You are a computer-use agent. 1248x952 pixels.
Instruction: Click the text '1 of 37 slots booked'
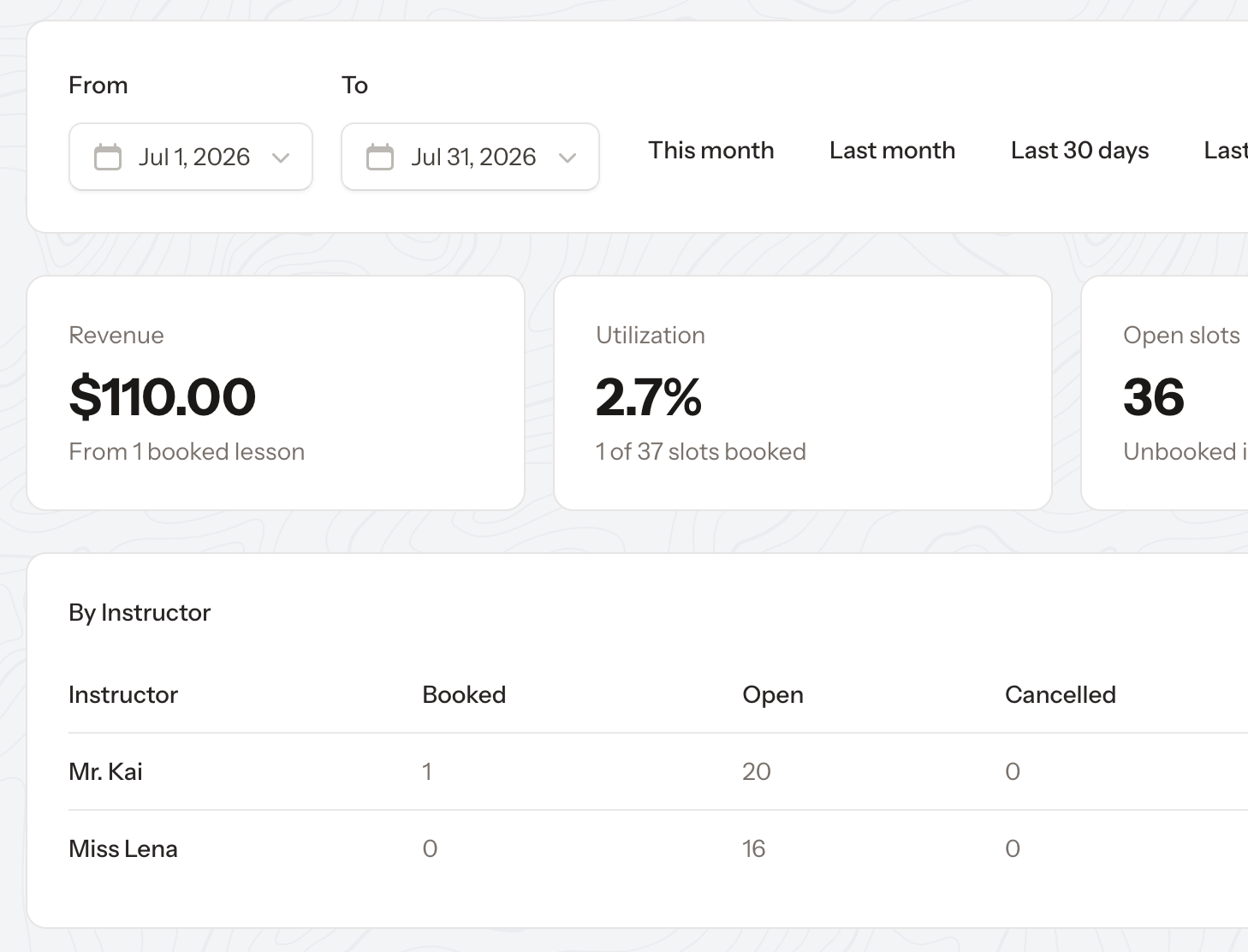[701, 451]
